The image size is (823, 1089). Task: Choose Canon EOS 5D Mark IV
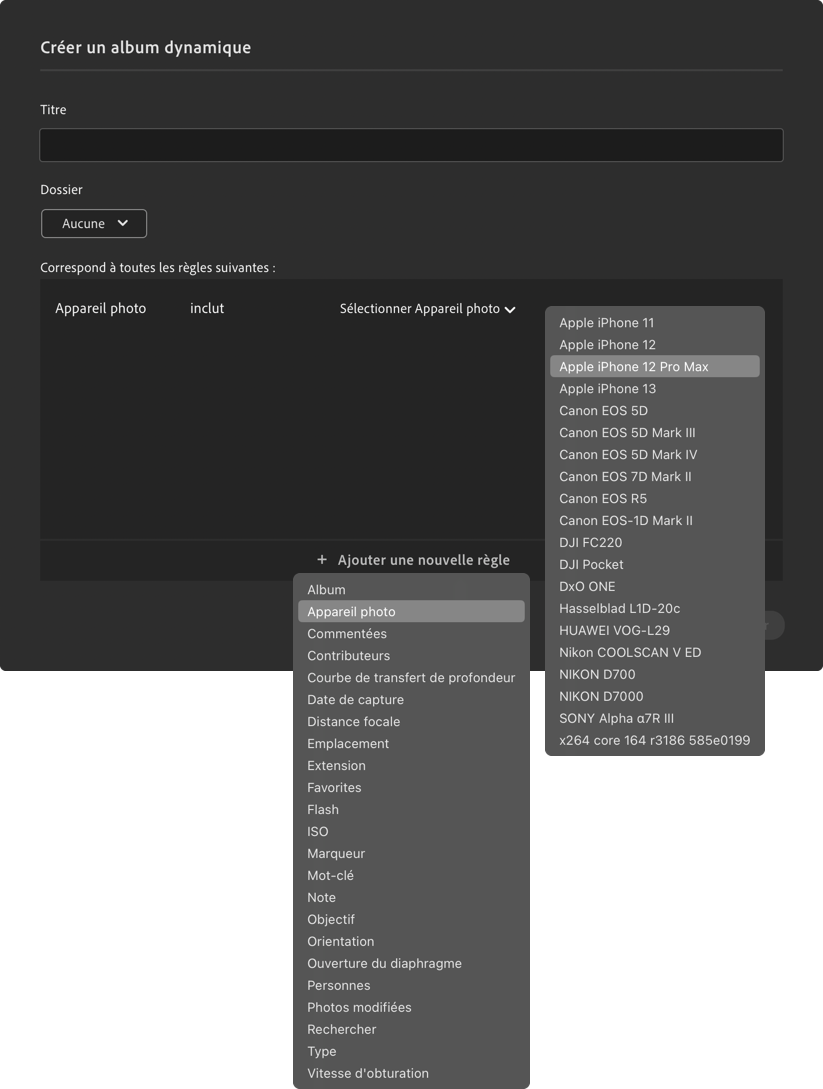point(655,455)
